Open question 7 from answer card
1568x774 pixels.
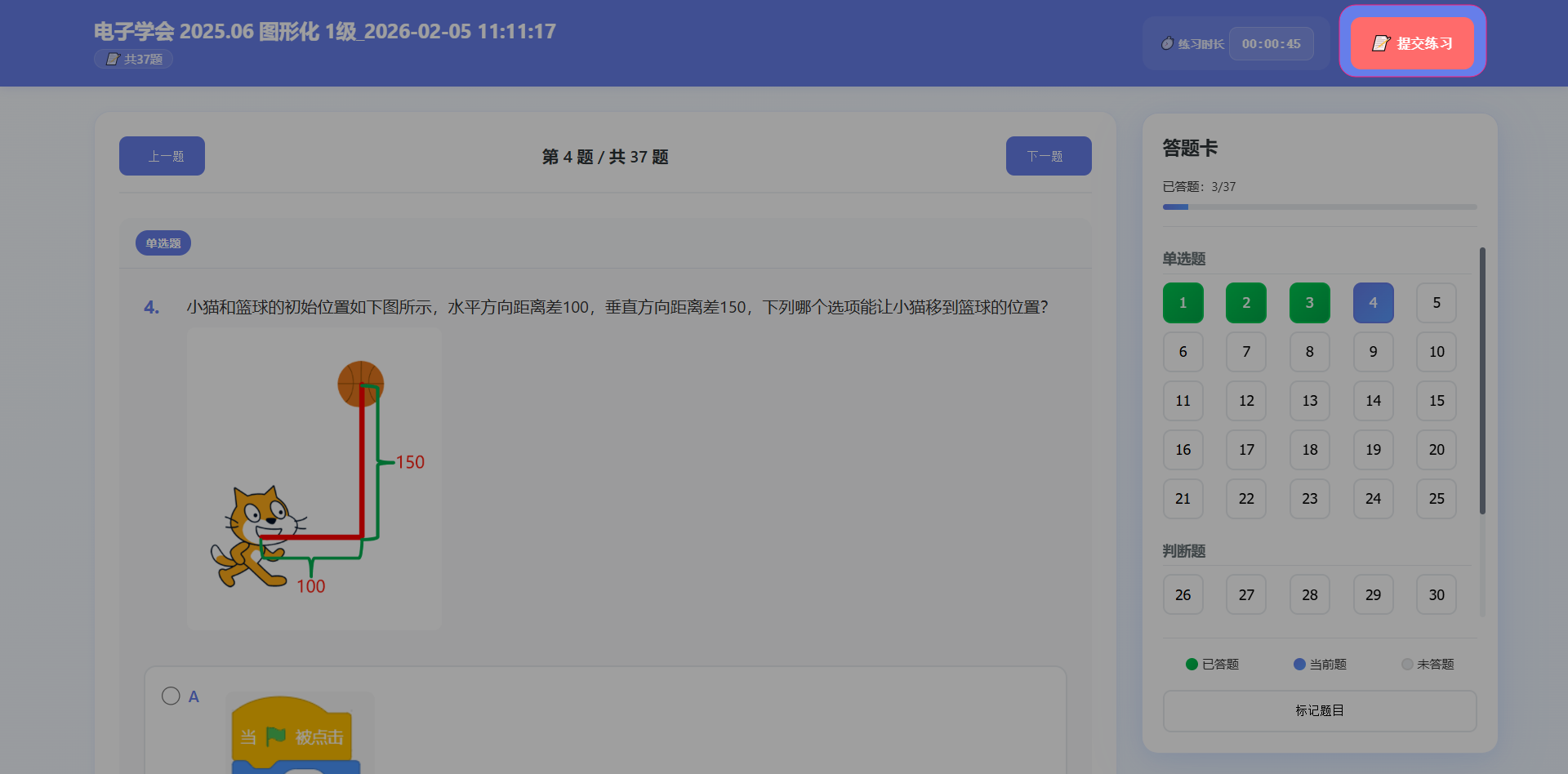click(x=1246, y=352)
